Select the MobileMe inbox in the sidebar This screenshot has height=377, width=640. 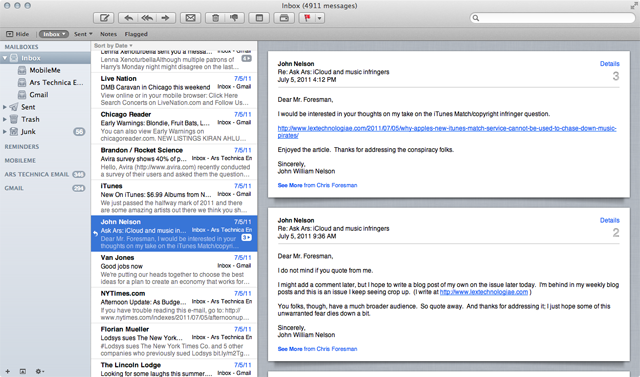click(45, 70)
